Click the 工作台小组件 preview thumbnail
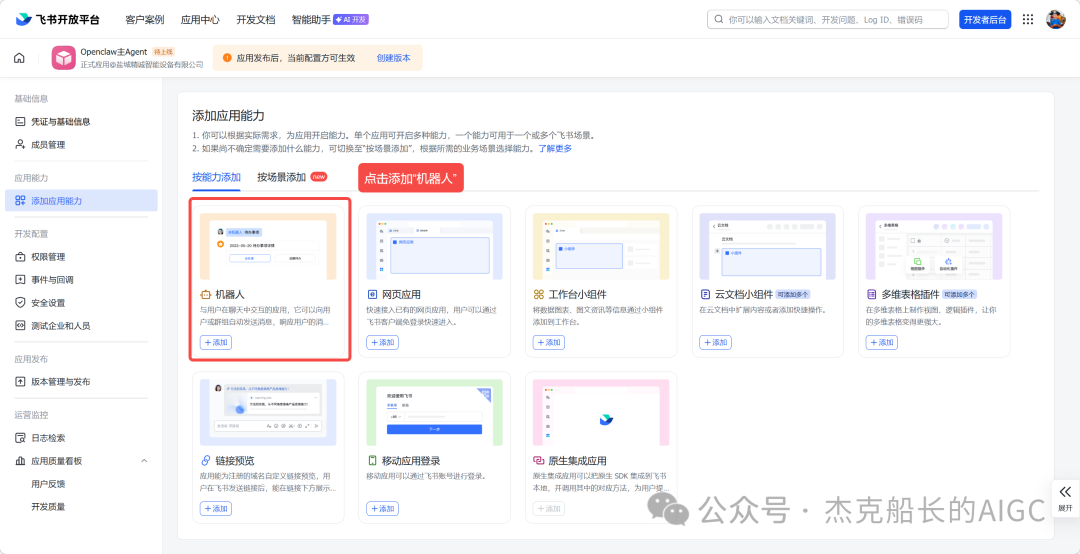Viewport: 1080px width, 554px height. (x=601, y=246)
